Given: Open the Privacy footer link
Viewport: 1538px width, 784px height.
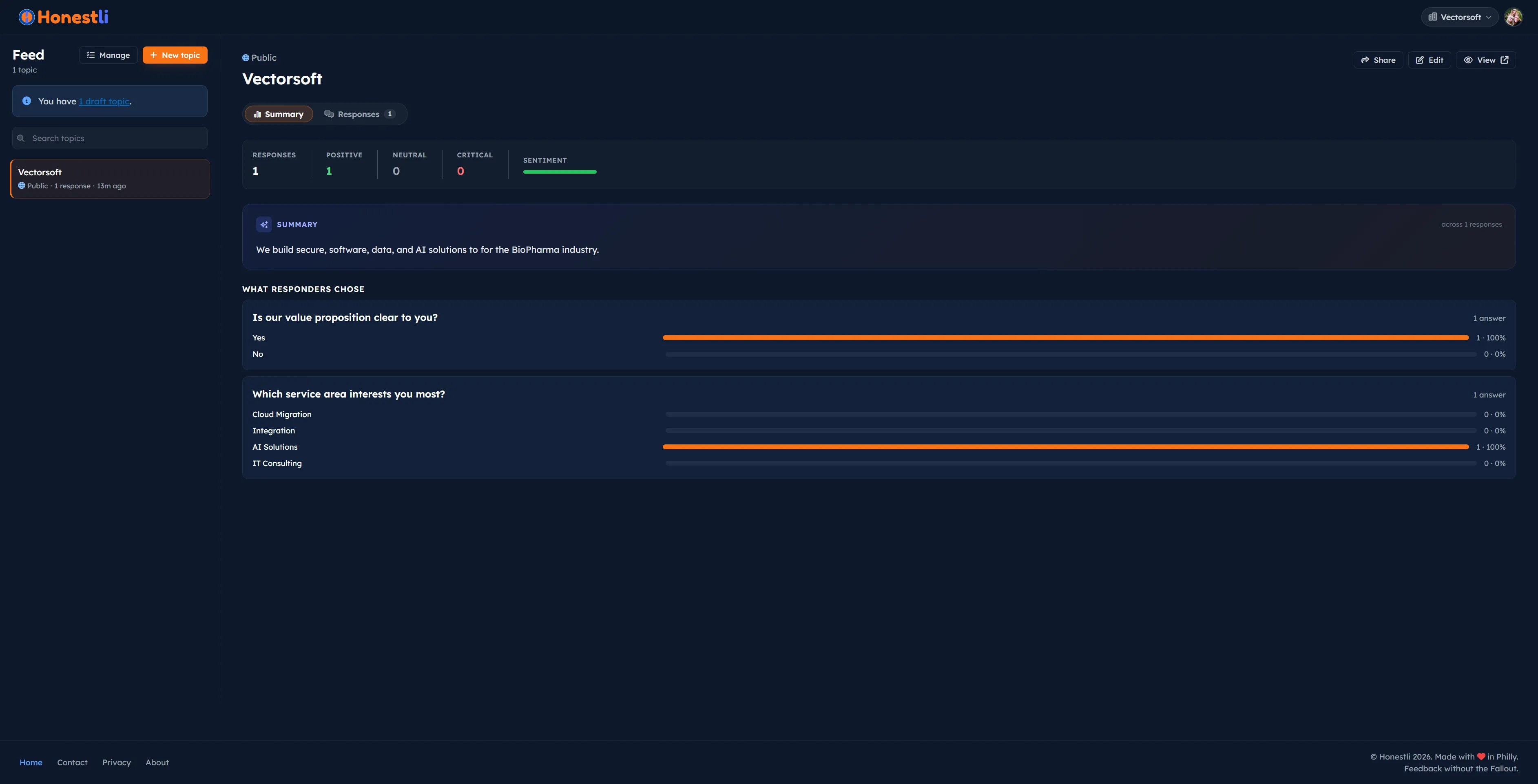Looking at the screenshot, I should coord(116,762).
